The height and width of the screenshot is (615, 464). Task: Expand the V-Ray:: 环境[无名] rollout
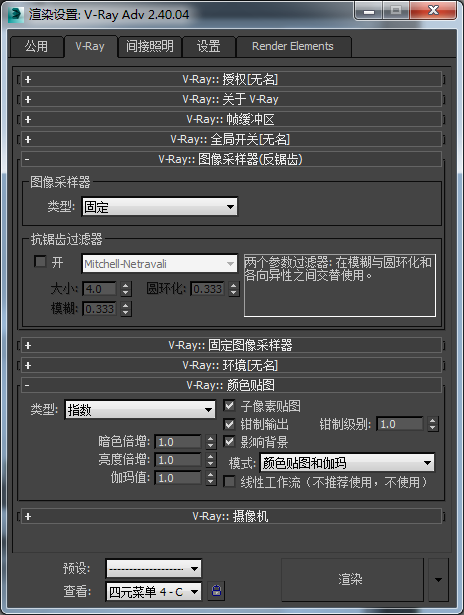point(231,366)
